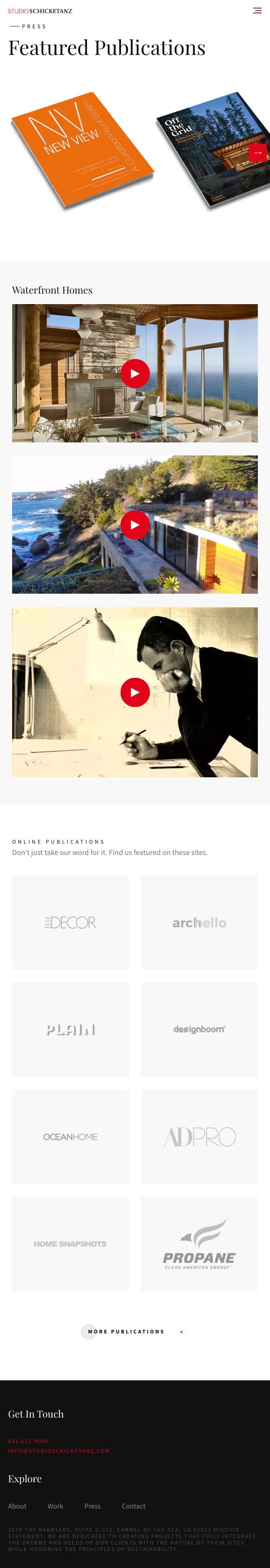270x1568 pixels.
Task: Go to Work page in footer
Action: pos(55,1506)
